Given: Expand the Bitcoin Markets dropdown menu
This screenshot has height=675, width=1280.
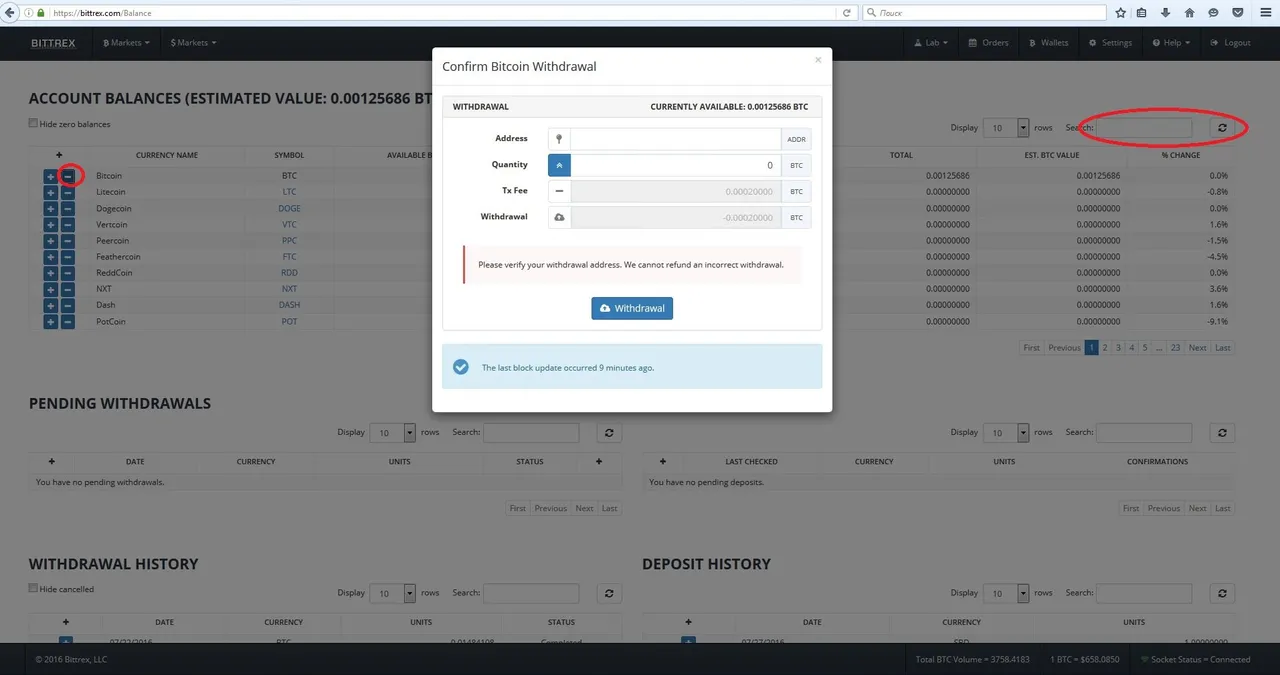Looking at the screenshot, I should 126,43.
